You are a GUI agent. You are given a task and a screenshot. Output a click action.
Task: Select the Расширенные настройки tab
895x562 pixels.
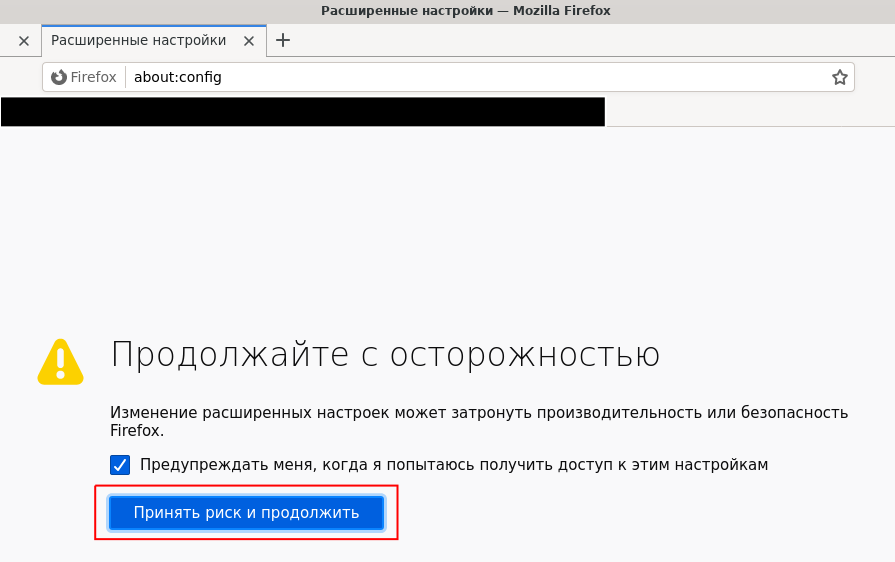pos(154,41)
